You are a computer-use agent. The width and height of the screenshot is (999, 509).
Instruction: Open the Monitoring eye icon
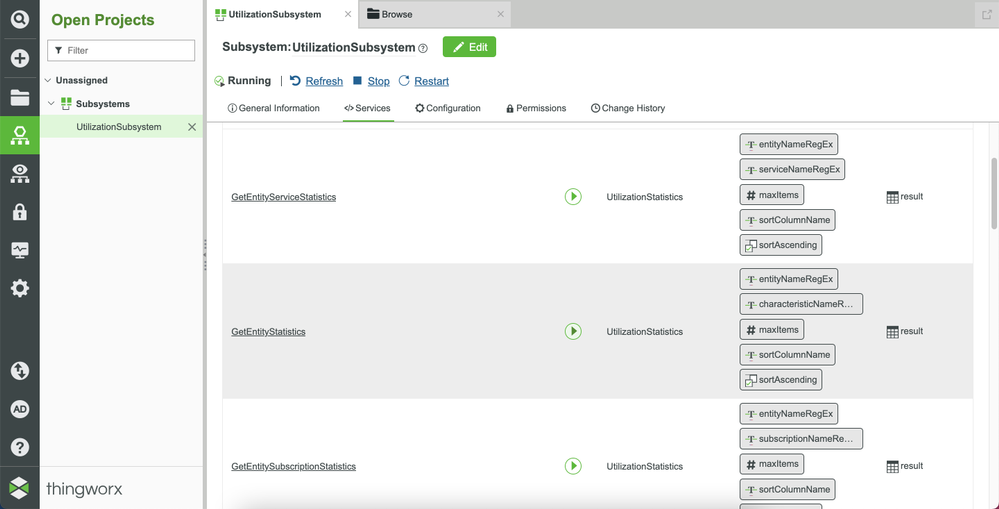coord(20,174)
